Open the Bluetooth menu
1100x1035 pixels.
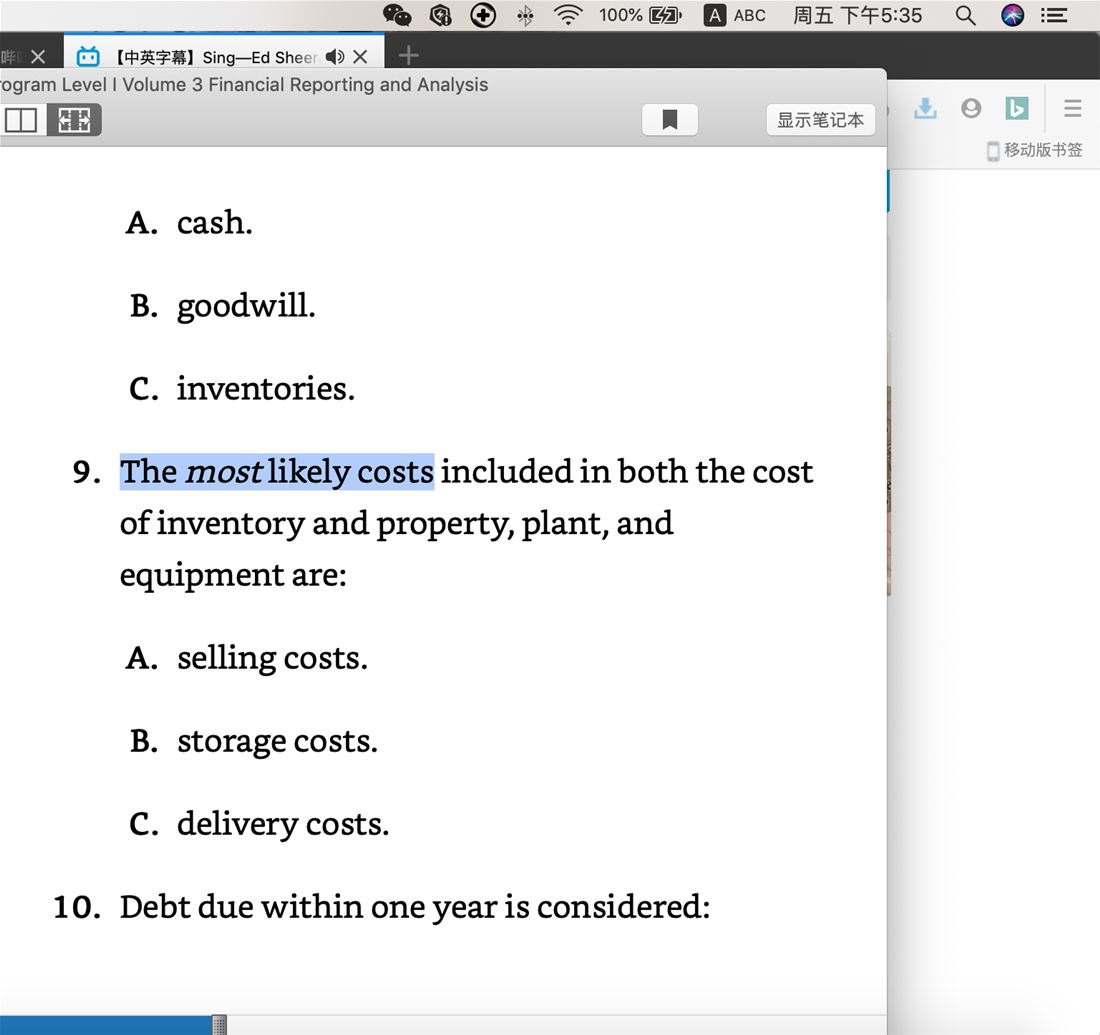(x=525, y=15)
